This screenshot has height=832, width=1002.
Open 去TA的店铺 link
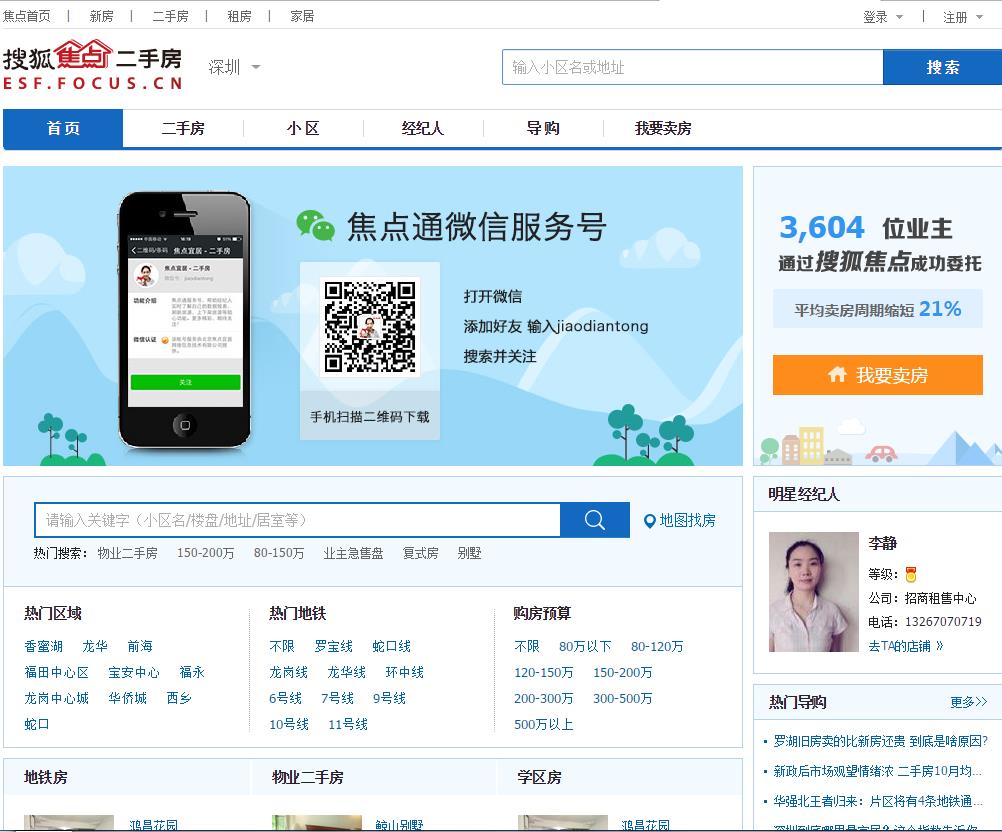pos(906,646)
